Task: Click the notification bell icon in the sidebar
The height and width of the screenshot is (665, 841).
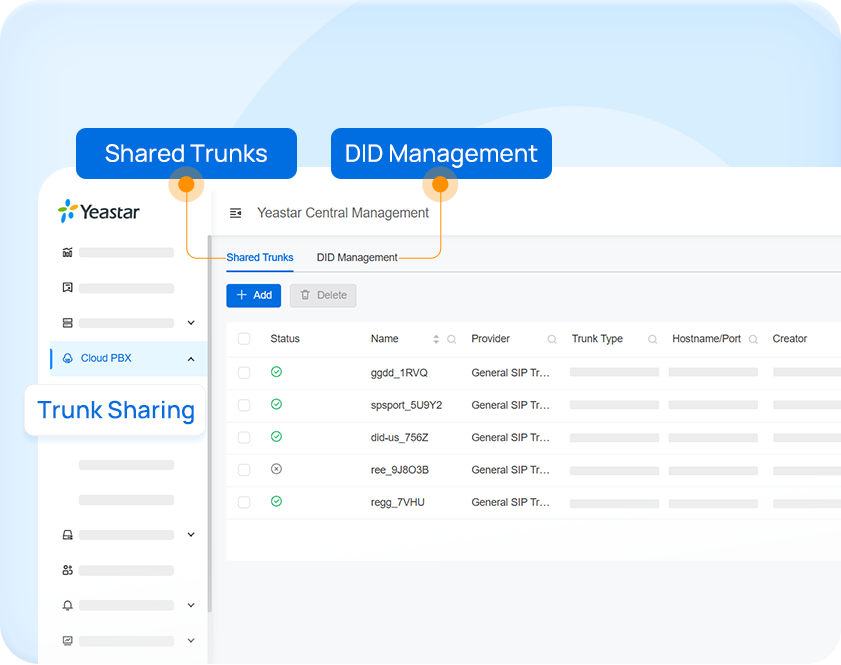Action: coord(66,605)
